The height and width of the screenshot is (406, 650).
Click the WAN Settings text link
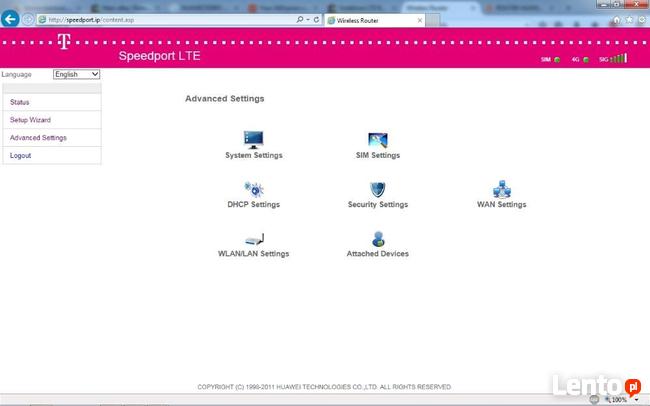pyautogui.click(x=502, y=204)
